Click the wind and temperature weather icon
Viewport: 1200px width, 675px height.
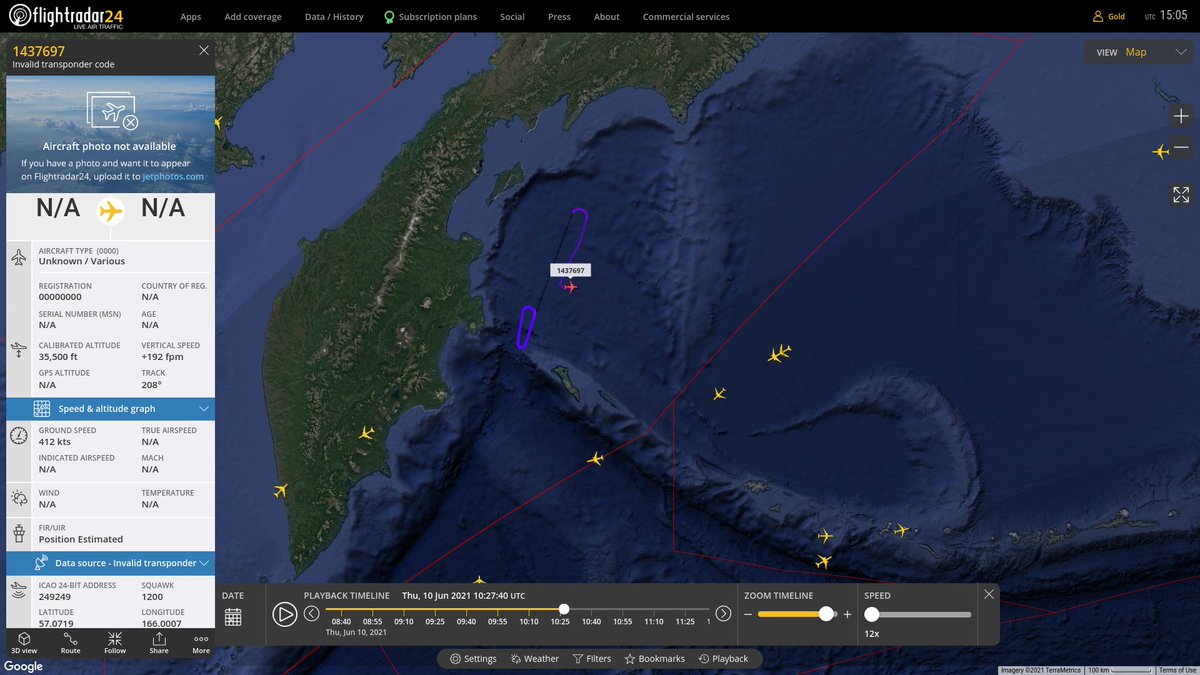coord(19,498)
